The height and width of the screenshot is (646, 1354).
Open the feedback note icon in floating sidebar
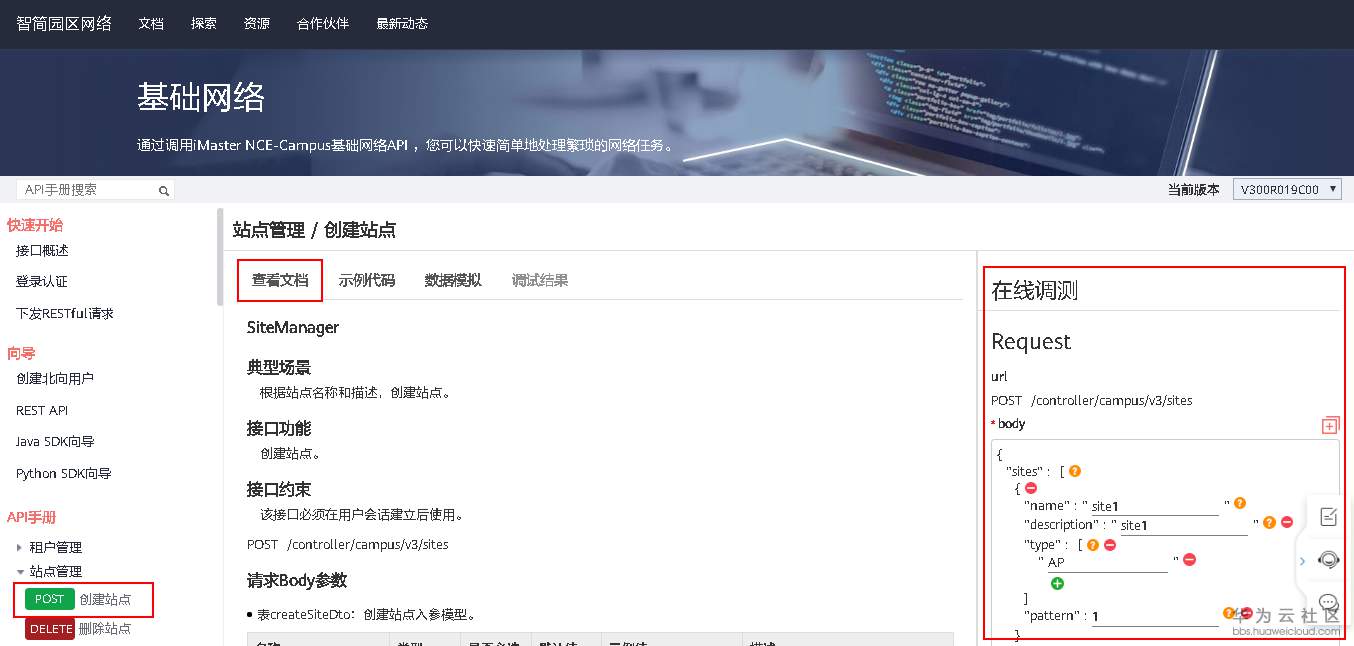click(1329, 517)
